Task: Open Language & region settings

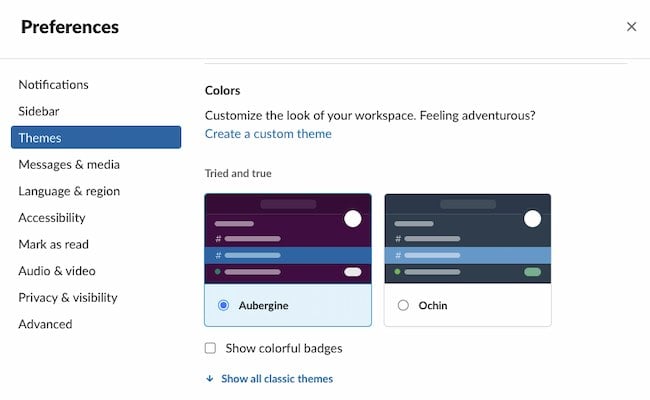Action: point(69,191)
